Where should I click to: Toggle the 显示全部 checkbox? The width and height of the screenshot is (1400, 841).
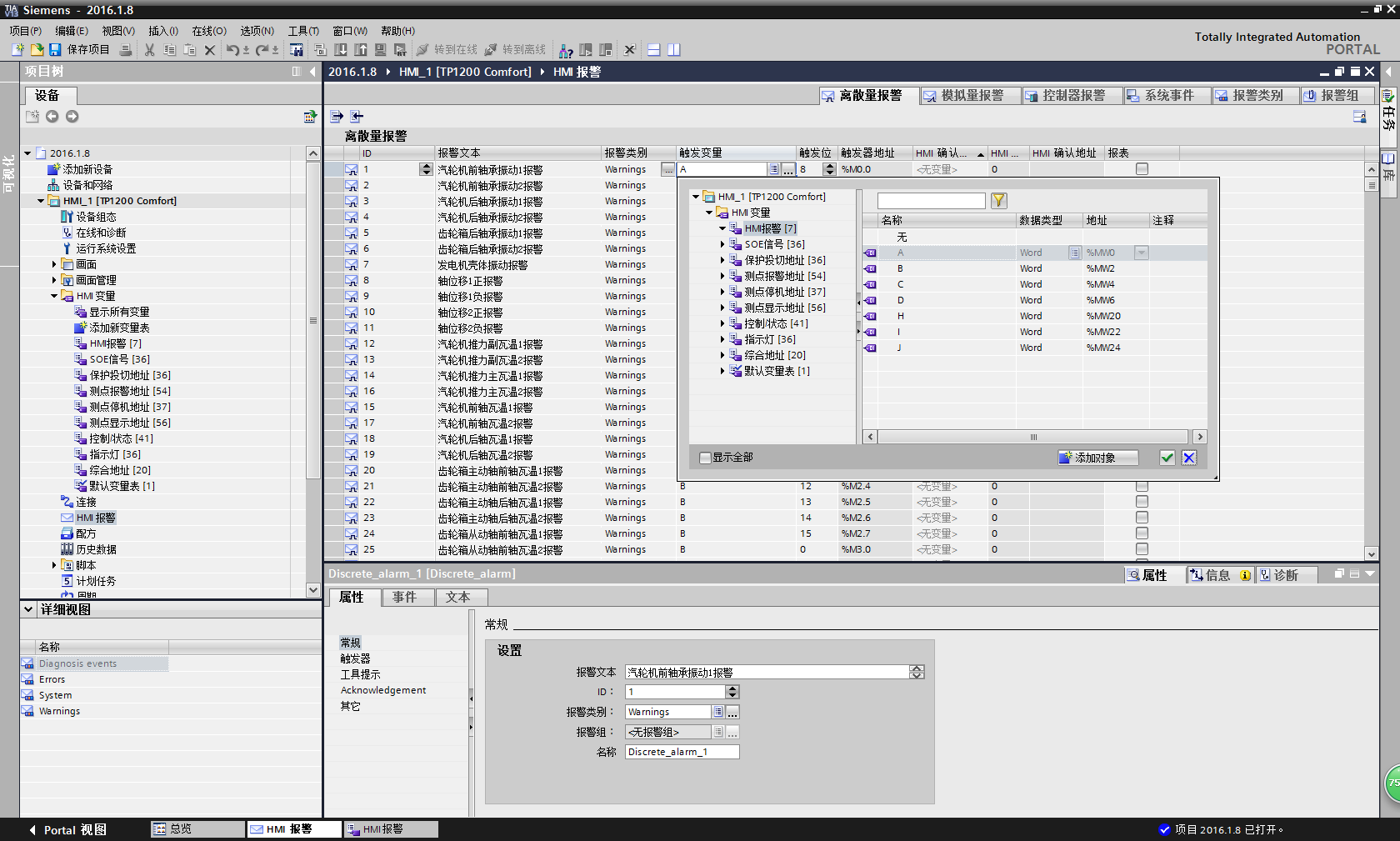click(x=706, y=458)
